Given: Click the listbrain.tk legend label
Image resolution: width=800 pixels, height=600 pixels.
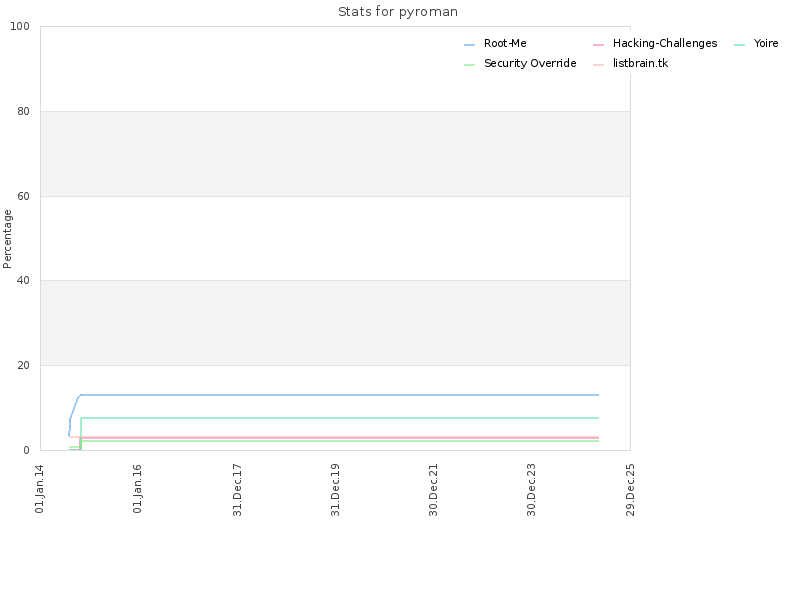Looking at the screenshot, I should click(x=640, y=63).
